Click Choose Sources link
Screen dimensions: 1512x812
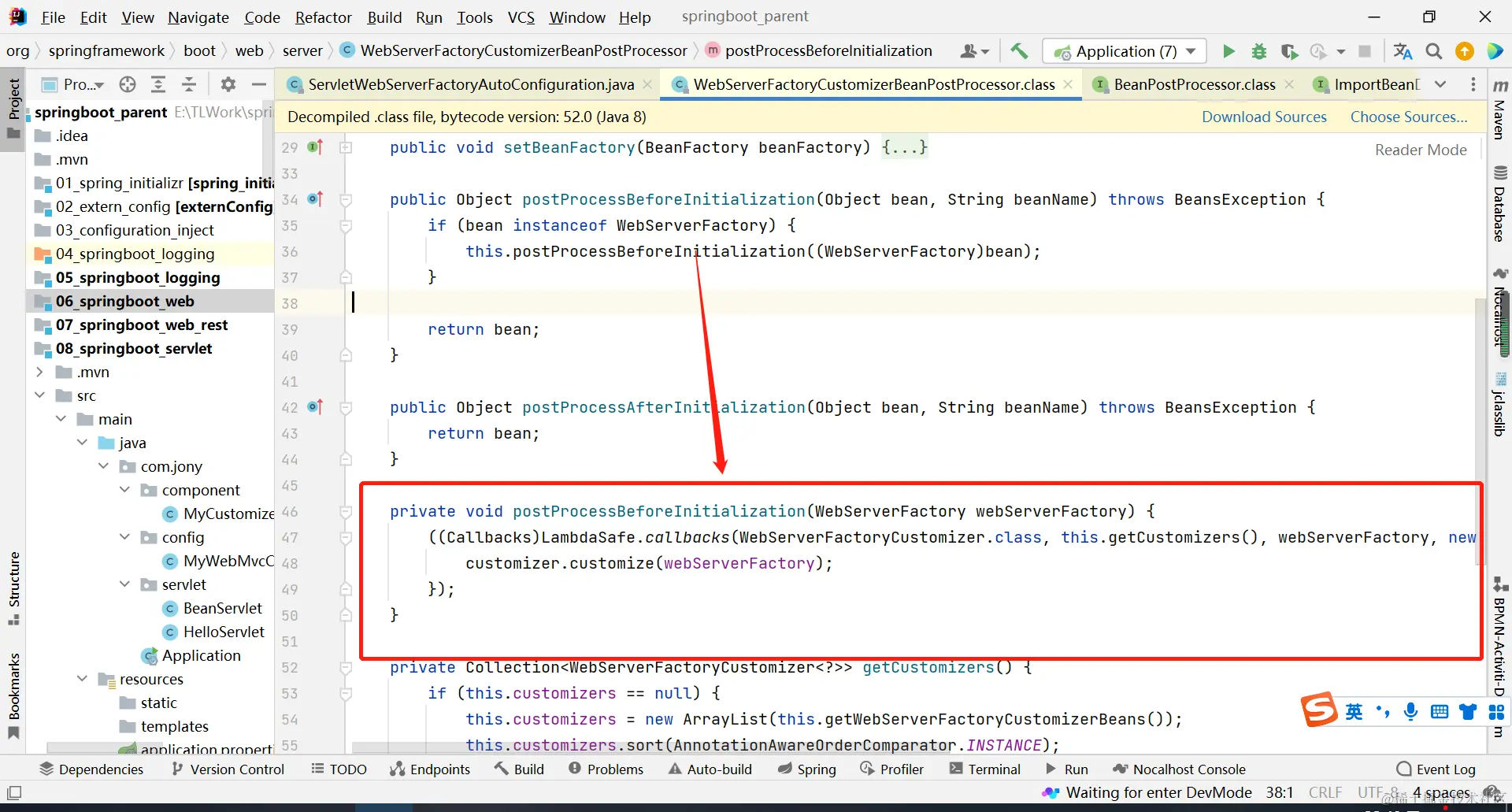[x=1409, y=117]
